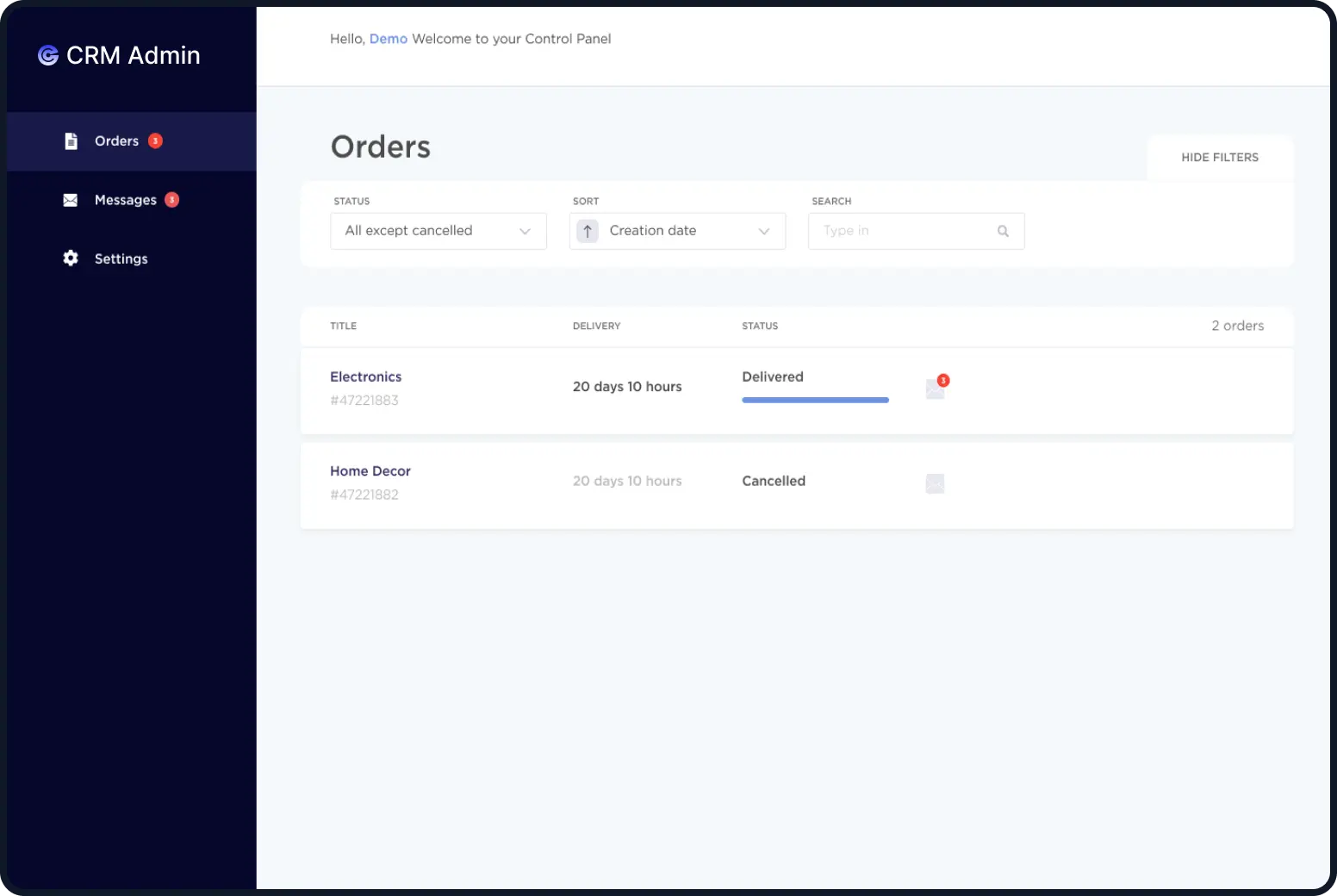Open messages icon for Home Decor order

(936, 483)
